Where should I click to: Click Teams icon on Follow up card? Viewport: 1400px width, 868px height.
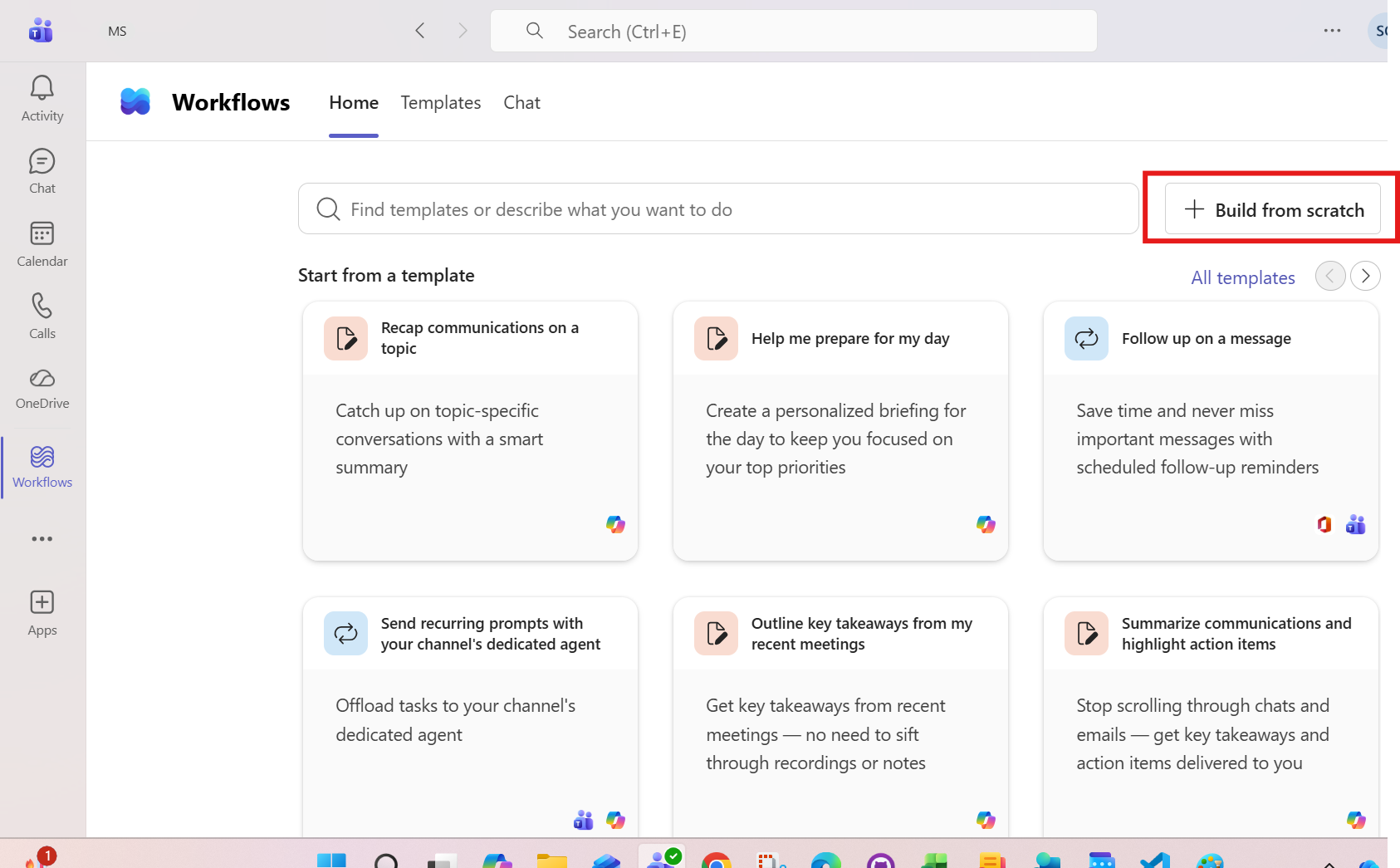1356,524
